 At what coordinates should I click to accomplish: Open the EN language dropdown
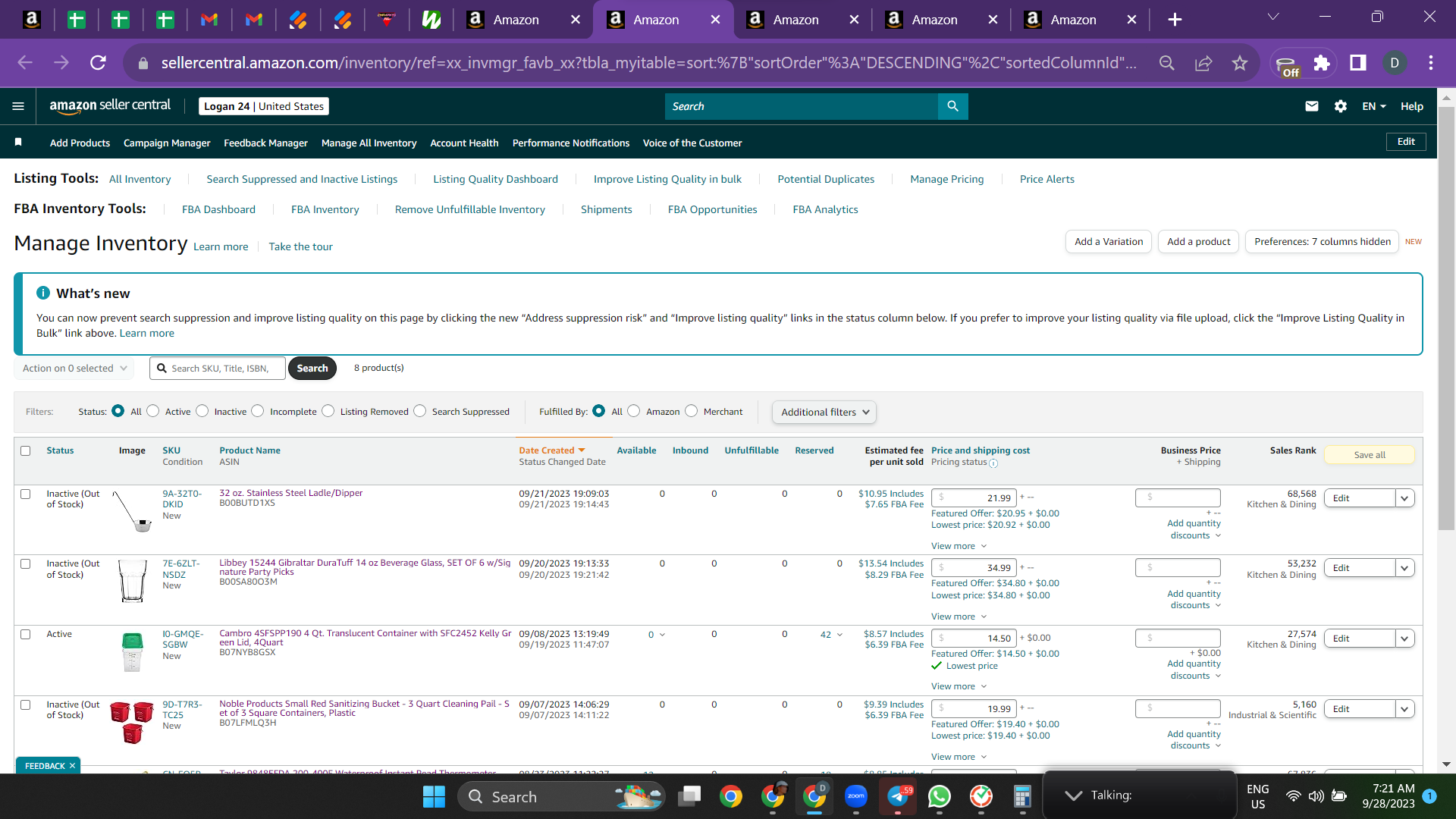coord(1374,106)
